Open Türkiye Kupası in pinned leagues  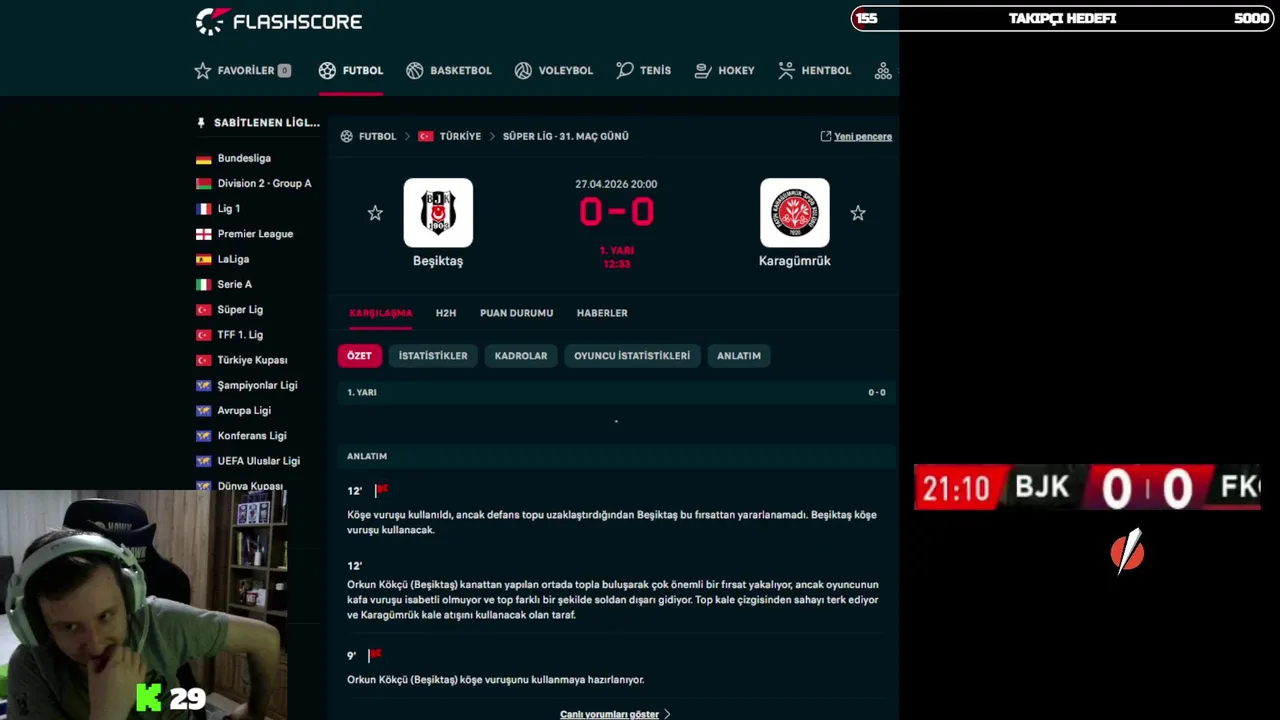[x=252, y=360]
